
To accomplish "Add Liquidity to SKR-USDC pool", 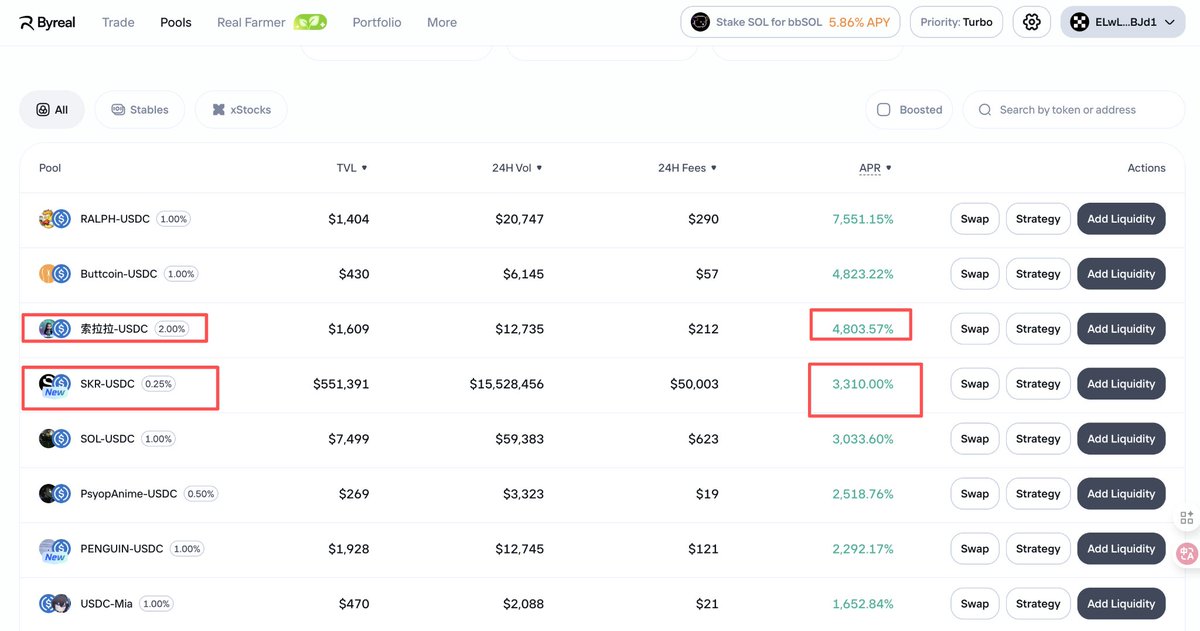I will [1121, 384].
